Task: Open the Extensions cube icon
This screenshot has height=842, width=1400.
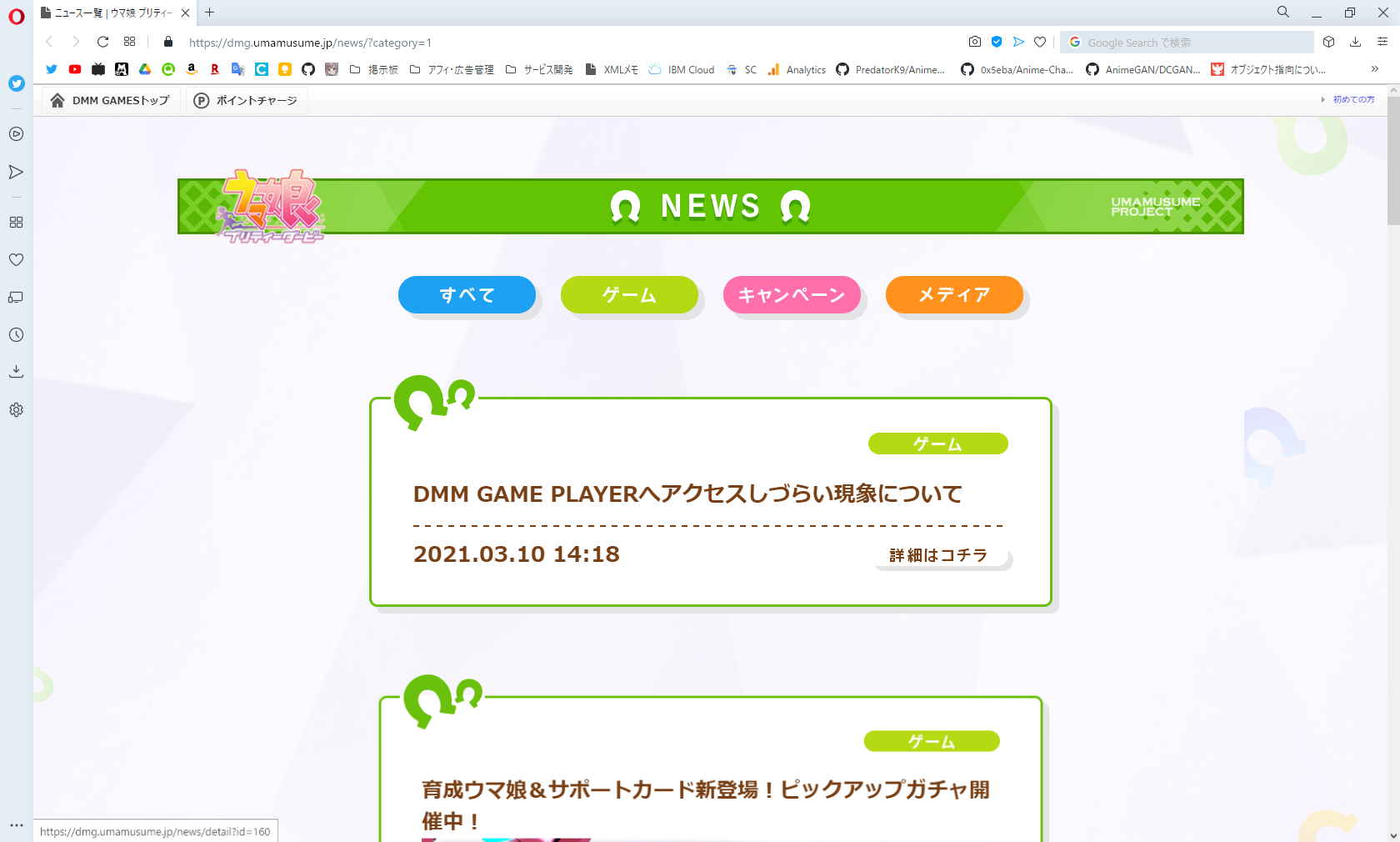Action: pyautogui.click(x=1329, y=42)
